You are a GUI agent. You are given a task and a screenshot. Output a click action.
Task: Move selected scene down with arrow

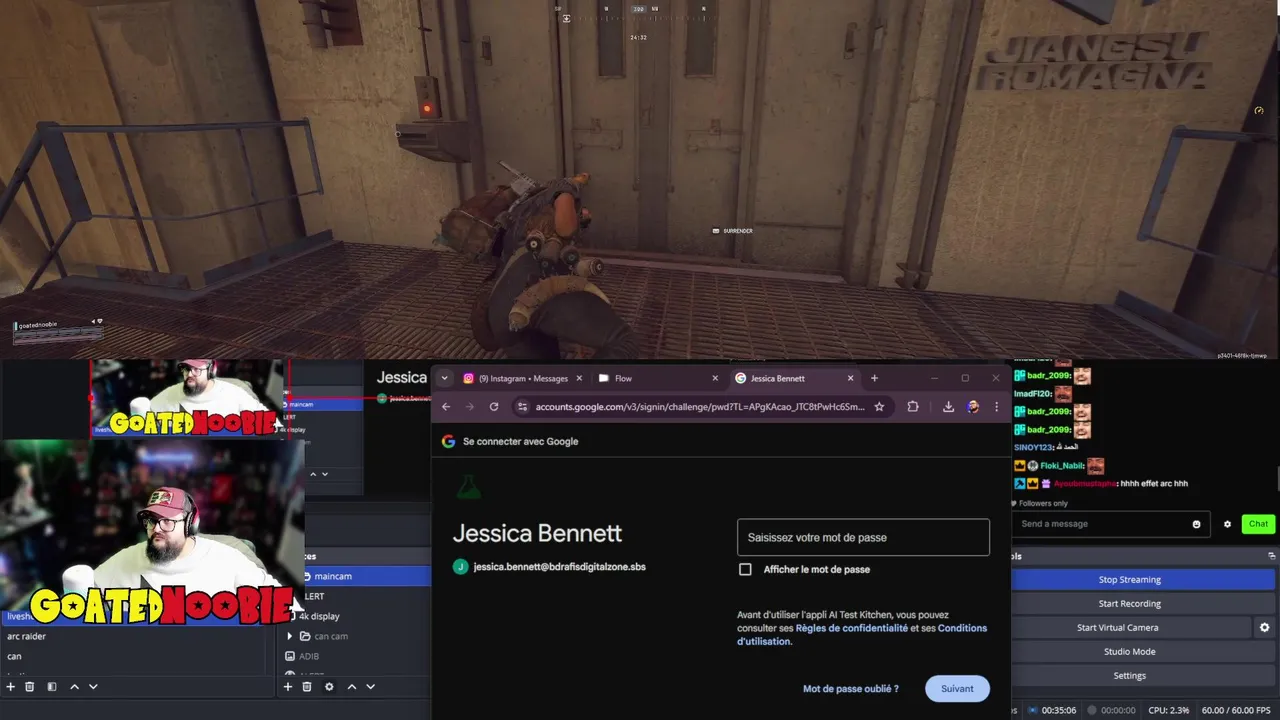[93, 687]
